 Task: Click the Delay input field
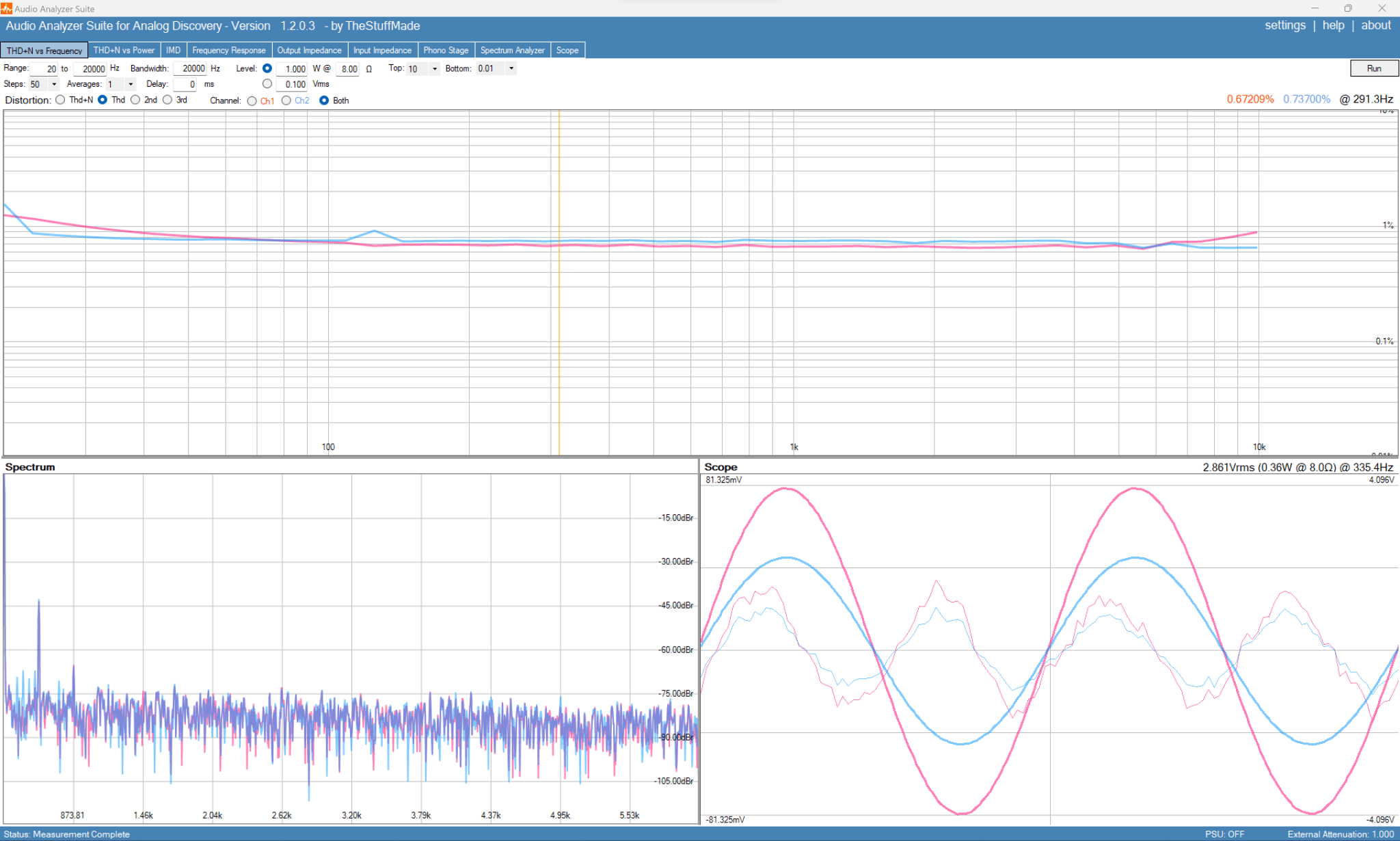(x=185, y=84)
